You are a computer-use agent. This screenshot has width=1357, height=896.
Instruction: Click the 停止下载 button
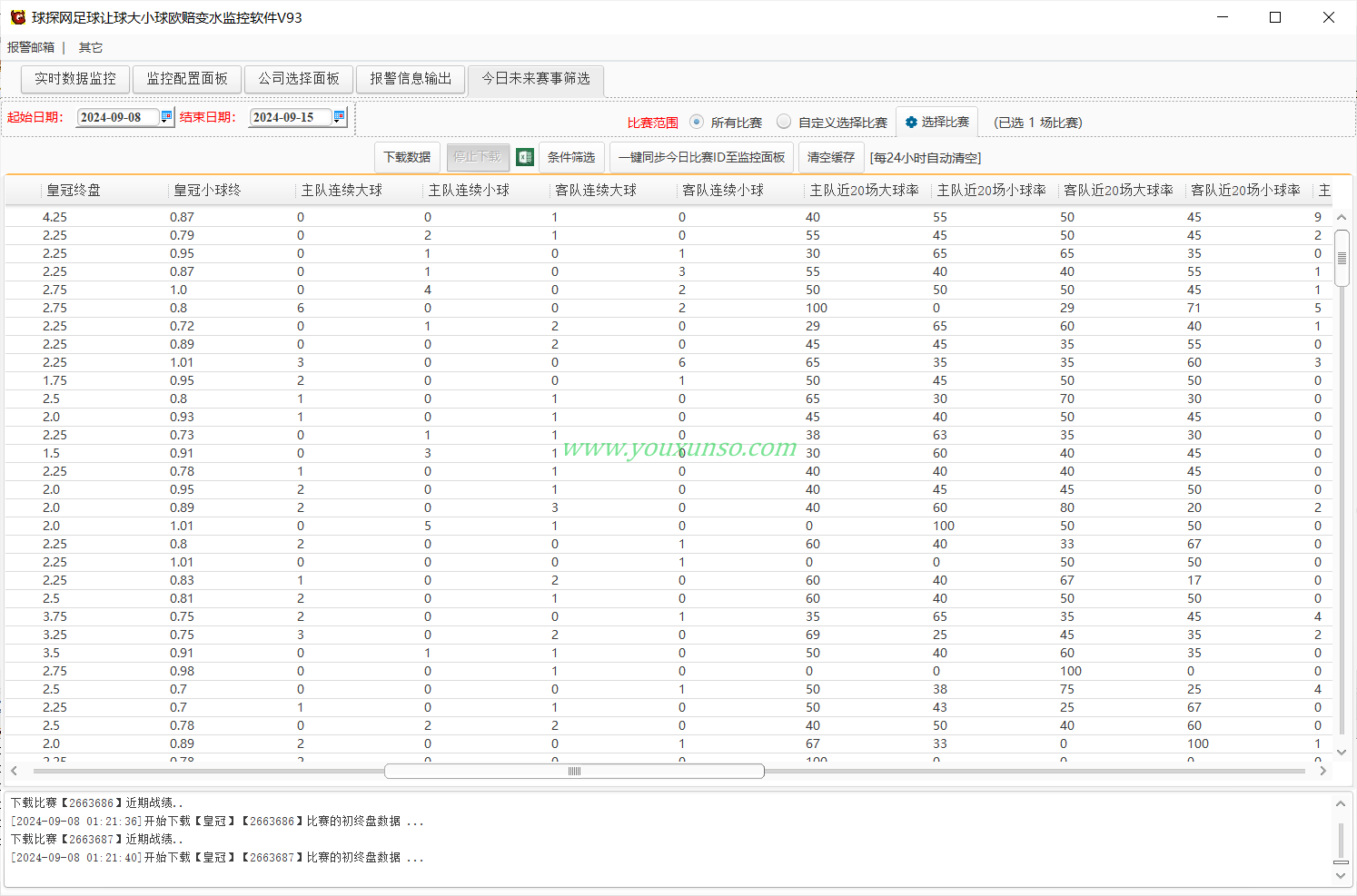tap(477, 157)
